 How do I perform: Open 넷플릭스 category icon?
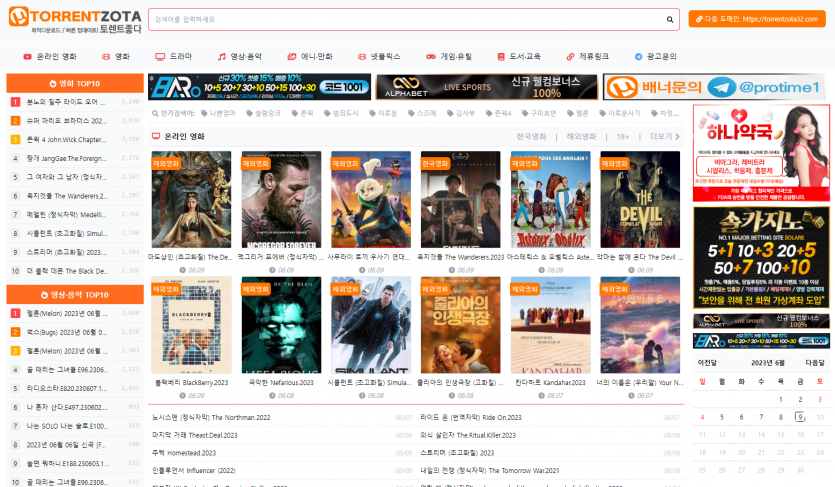[362, 56]
